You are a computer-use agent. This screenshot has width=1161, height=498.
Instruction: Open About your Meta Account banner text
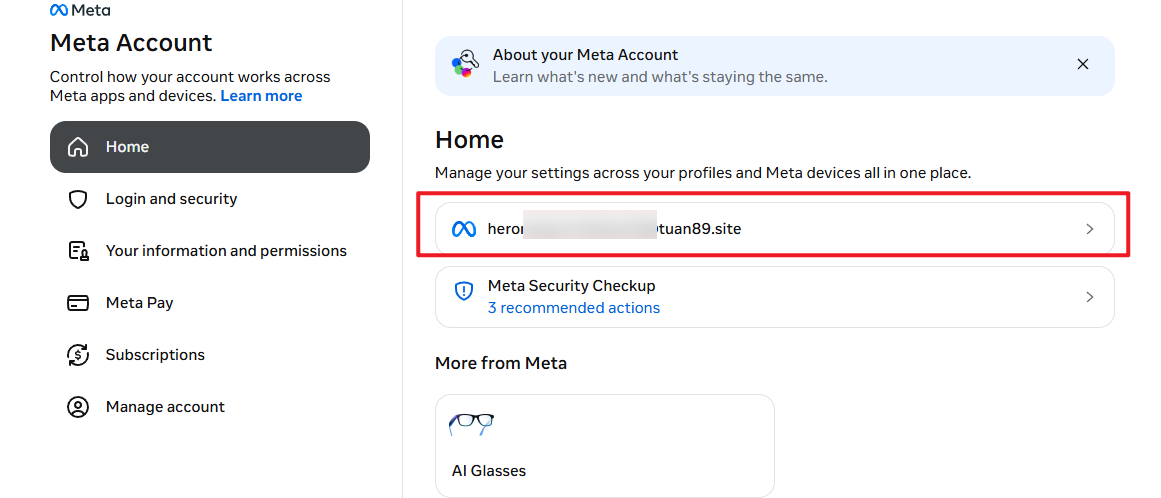[x=660, y=66]
